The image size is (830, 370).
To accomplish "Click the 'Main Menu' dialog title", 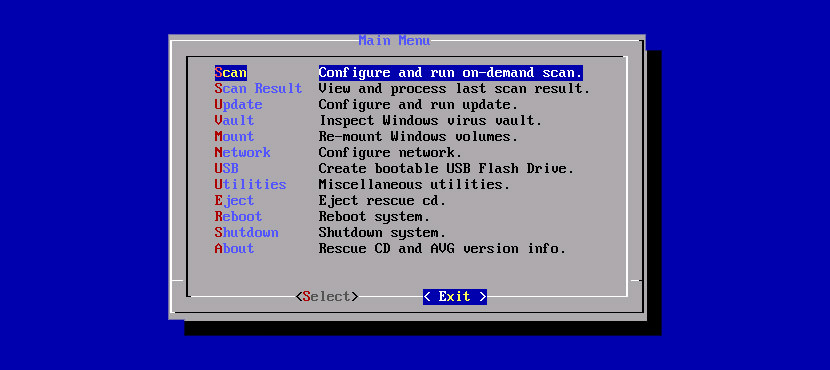I will (x=394, y=40).
